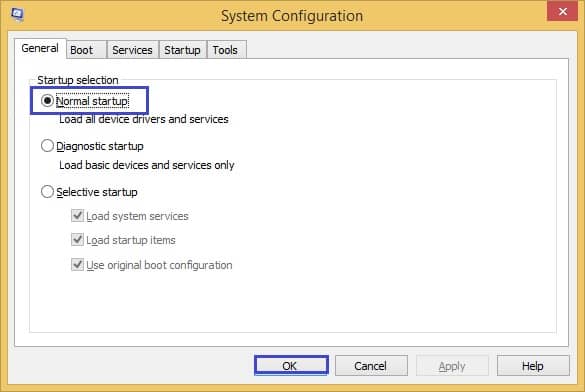Open the Services tab
Image resolution: width=585 pixels, height=392 pixels.
pos(132,50)
